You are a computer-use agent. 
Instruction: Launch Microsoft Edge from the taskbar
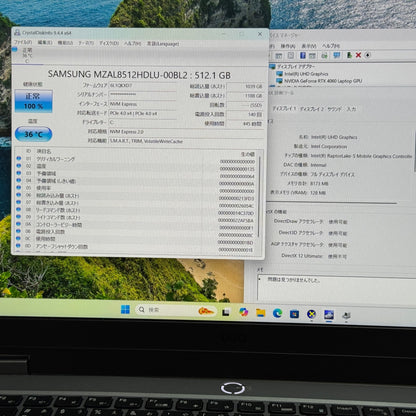click(277, 313)
